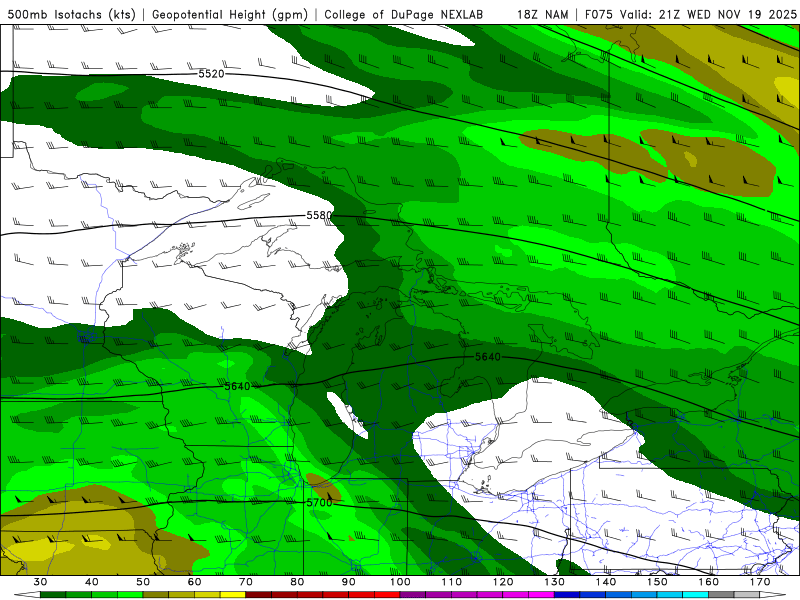Click the 5520 height contour label

pos(211,74)
